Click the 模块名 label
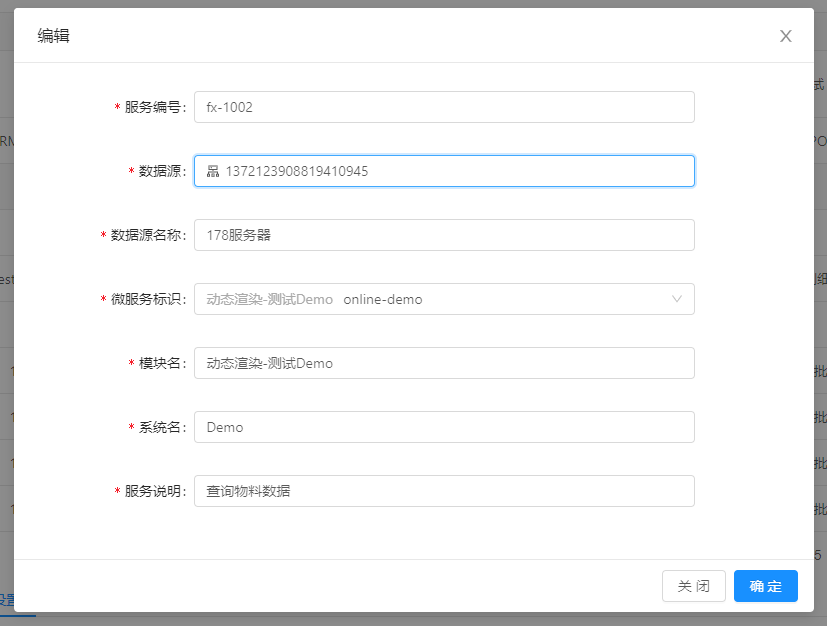 click(x=160, y=363)
